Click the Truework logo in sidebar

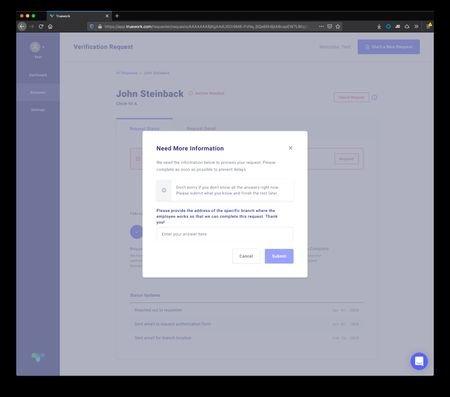coord(38,357)
